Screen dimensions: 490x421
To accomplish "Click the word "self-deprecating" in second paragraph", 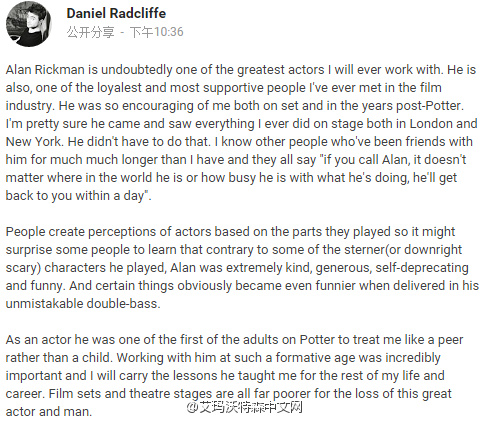I will (x=422, y=268).
